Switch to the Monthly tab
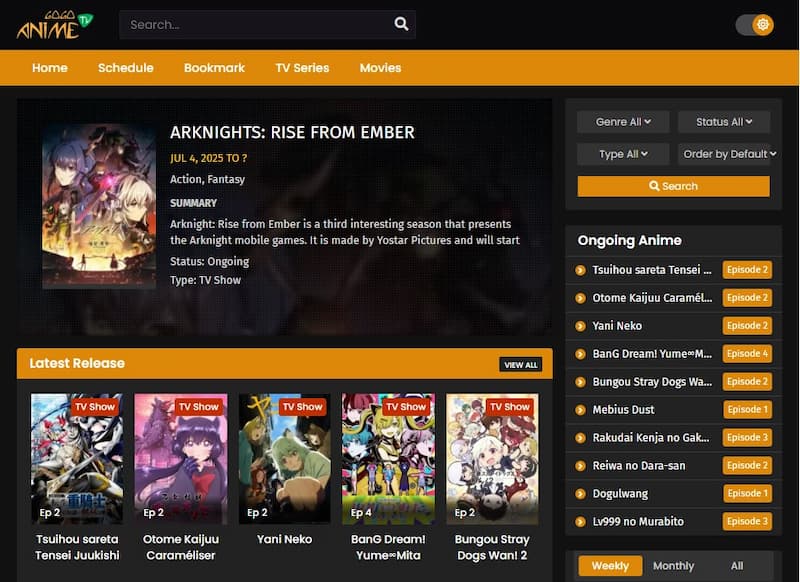This screenshot has width=800, height=582. click(673, 566)
